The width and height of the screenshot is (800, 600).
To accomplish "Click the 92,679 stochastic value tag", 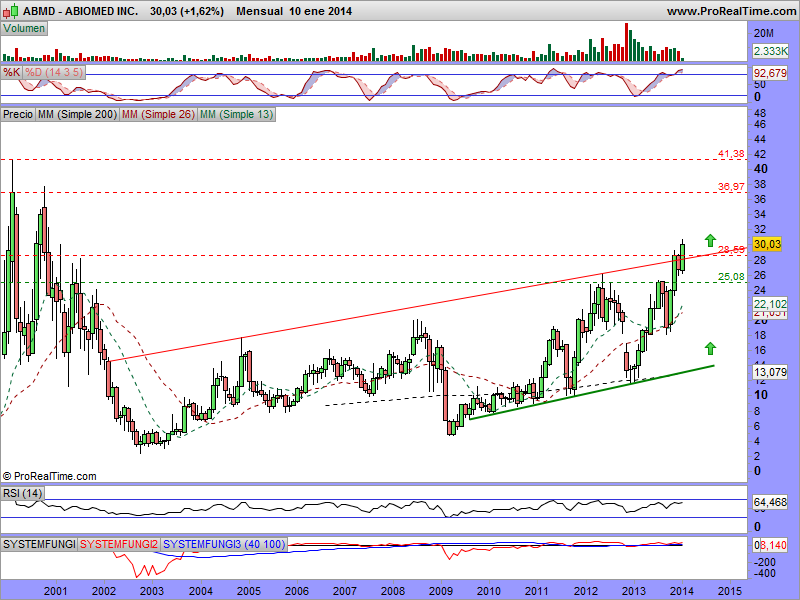I will click(x=770, y=73).
